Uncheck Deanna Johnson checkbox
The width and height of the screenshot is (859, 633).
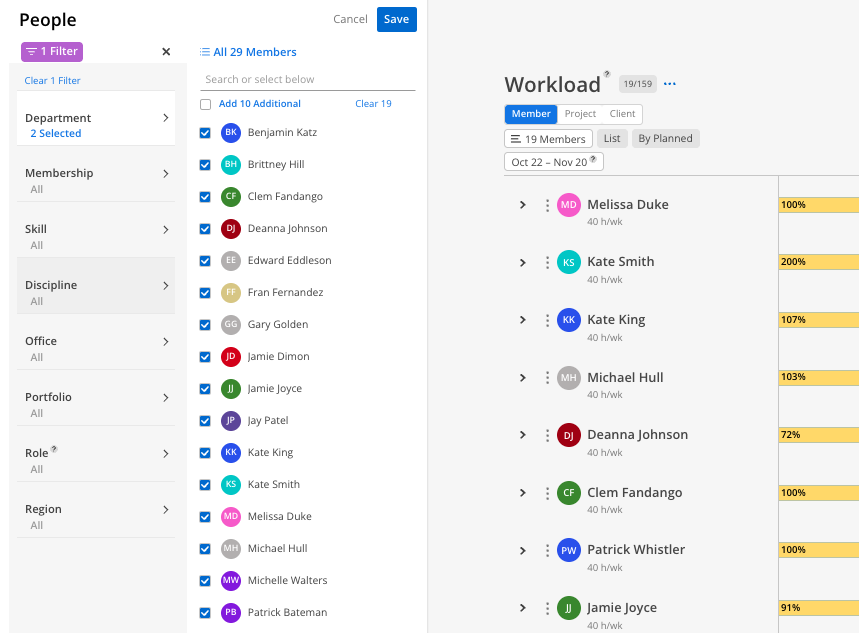pos(205,229)
